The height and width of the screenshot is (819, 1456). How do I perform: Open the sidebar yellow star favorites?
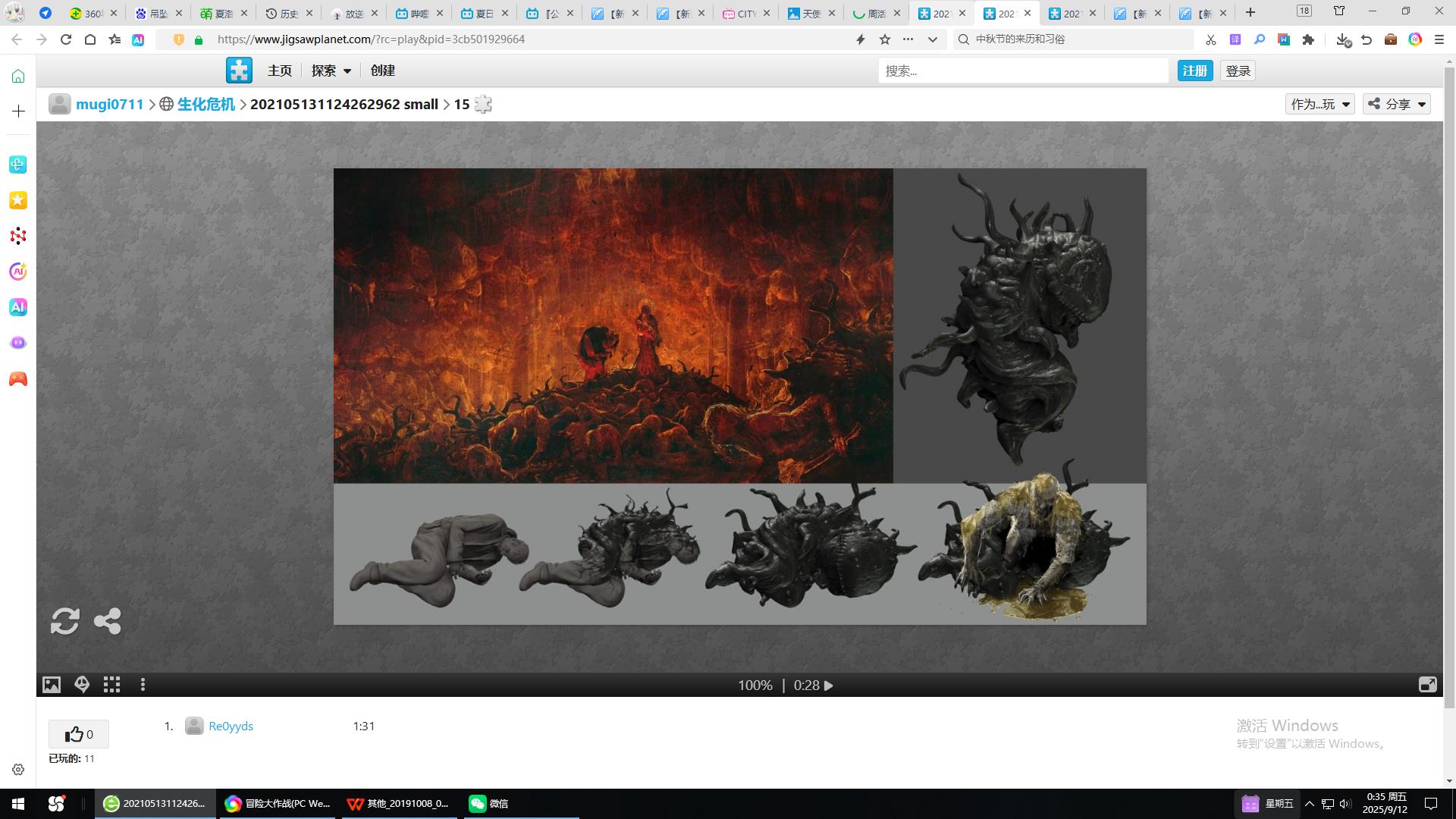coord(18,200)
